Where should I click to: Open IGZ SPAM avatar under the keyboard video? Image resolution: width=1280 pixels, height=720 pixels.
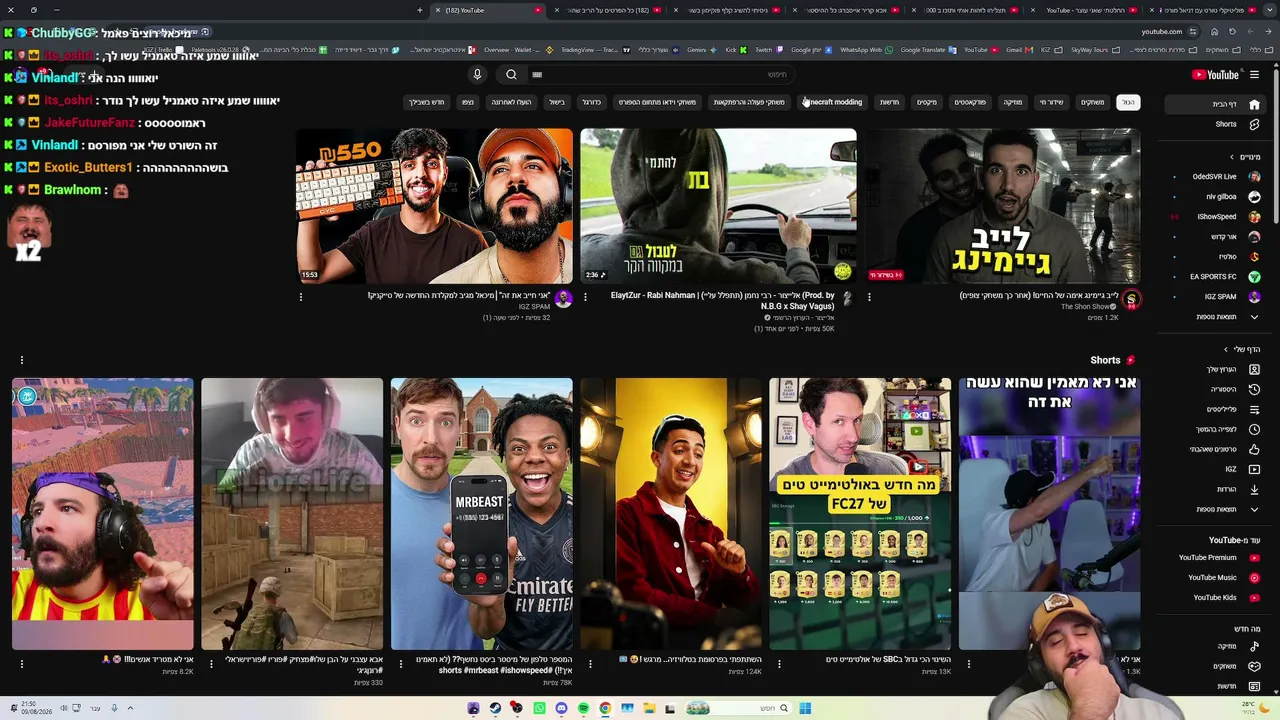coord(563,299)
